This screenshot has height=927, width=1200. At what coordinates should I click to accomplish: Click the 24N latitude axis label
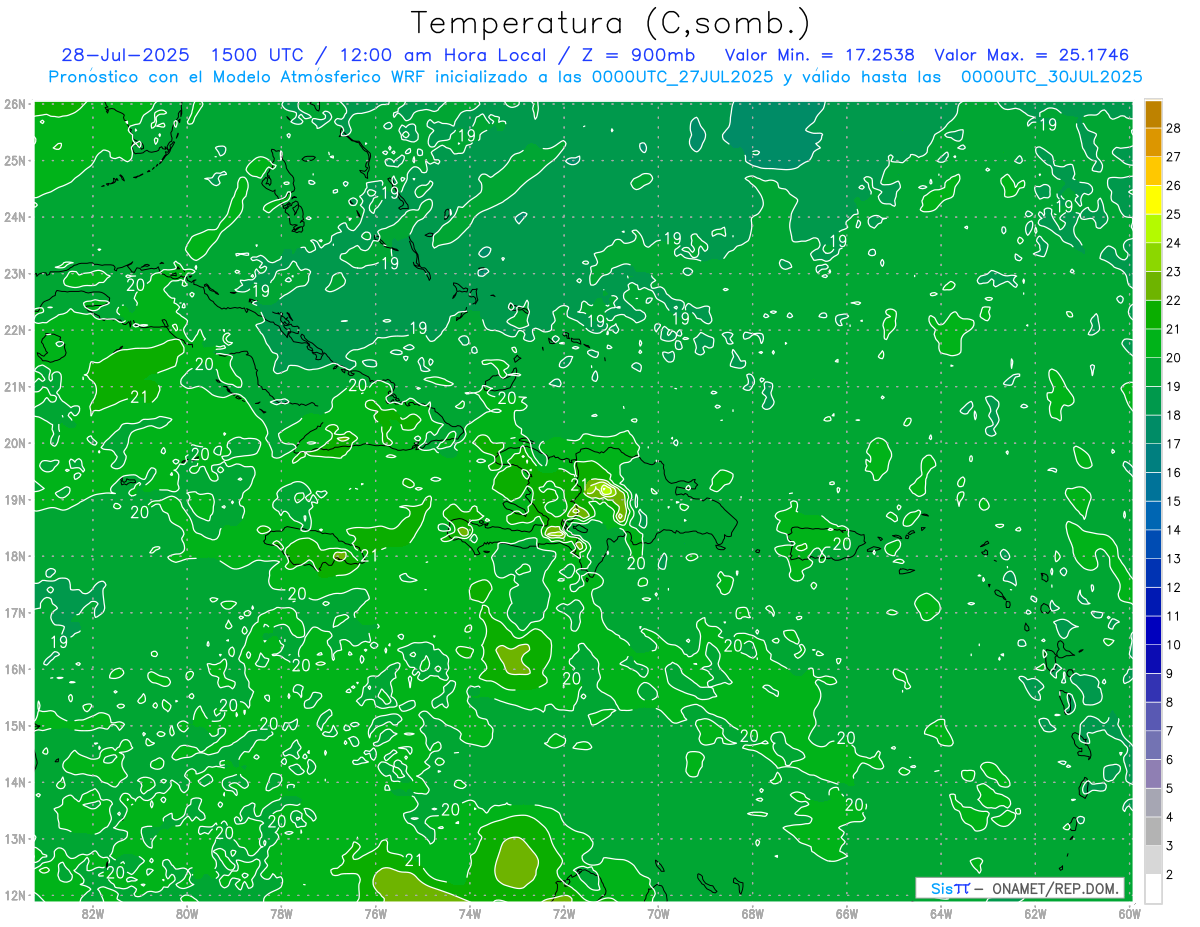[x=14, y=217]
